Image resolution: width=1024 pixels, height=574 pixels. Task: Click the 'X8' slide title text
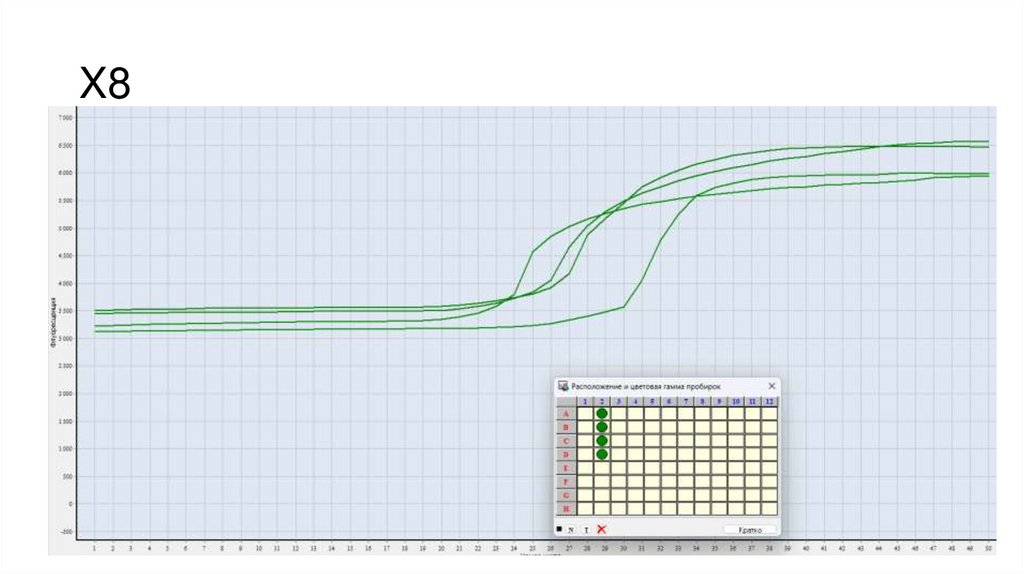104,83
